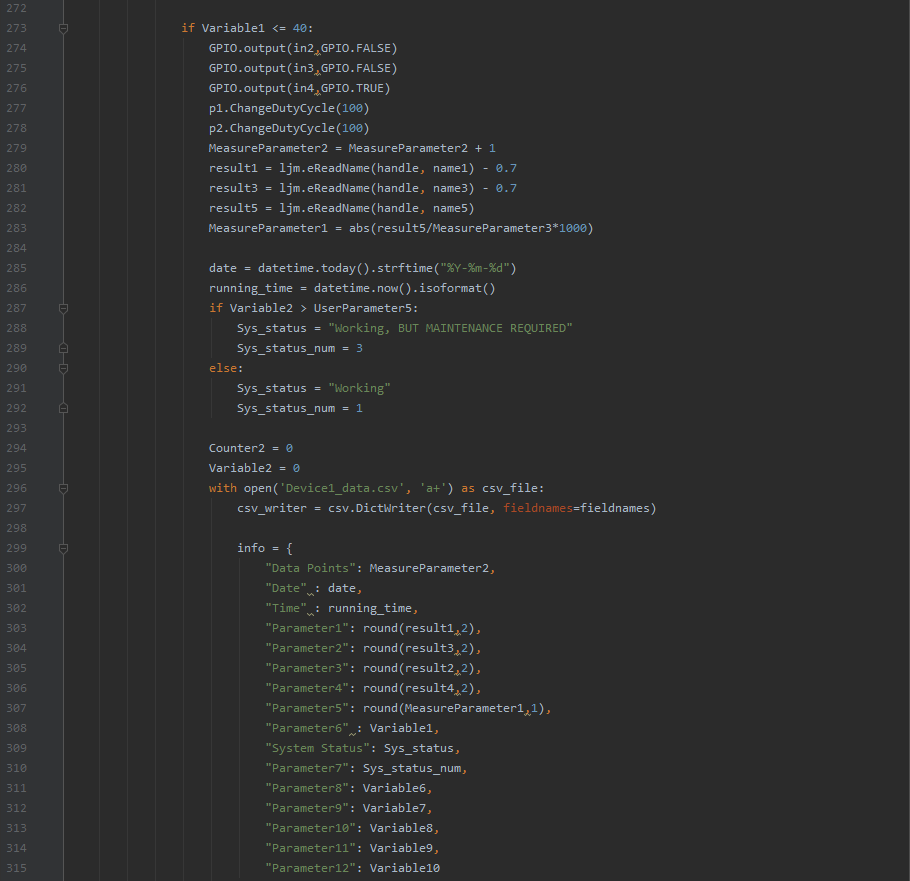
Task: Click the MeasureParameter1 abs() calculation line
Action: (401, 228)
